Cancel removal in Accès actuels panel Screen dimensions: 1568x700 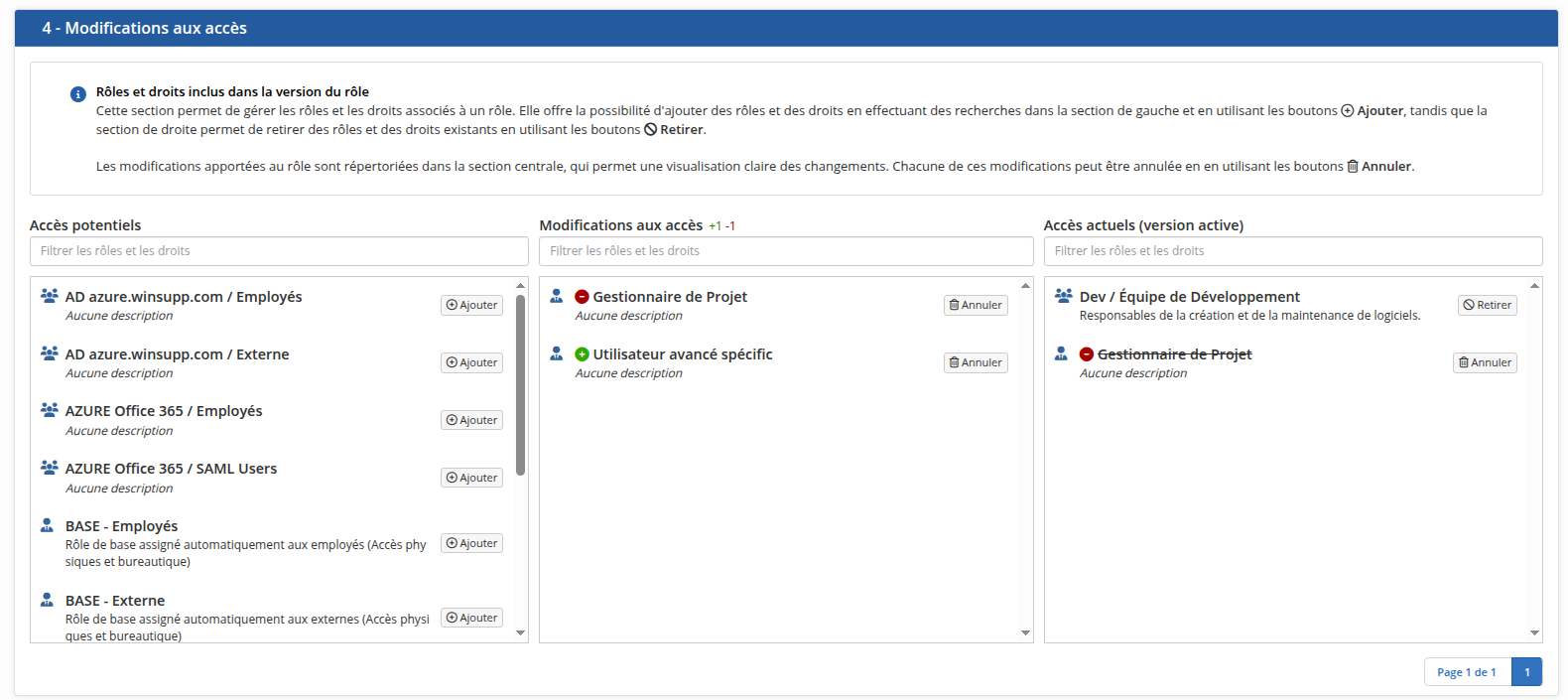click(1485, 363)
